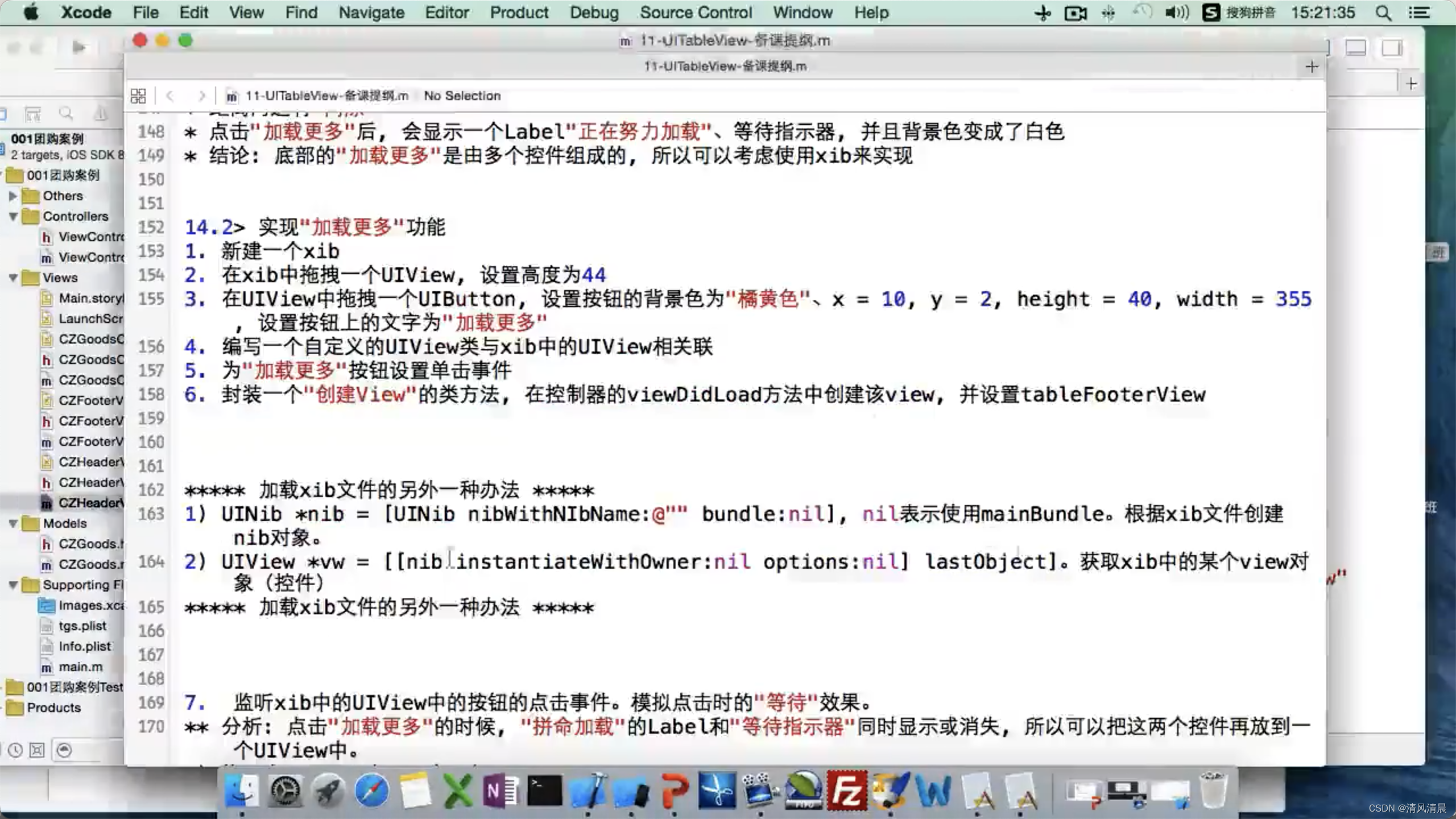Open Xcode hammer icon in the Dock
Screen dimensions: 1456x819
coord(588,791)
